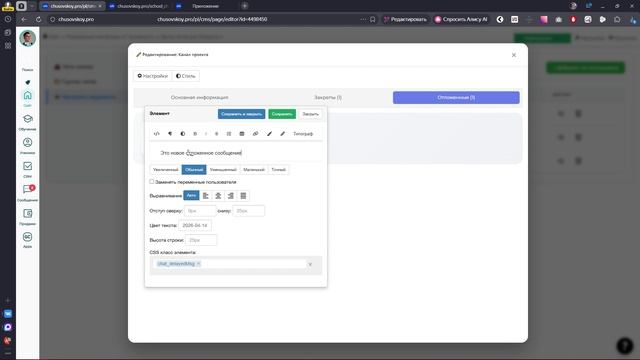Insert table via editor toolbar icon

pyautogui.click(x=242, y=134)
